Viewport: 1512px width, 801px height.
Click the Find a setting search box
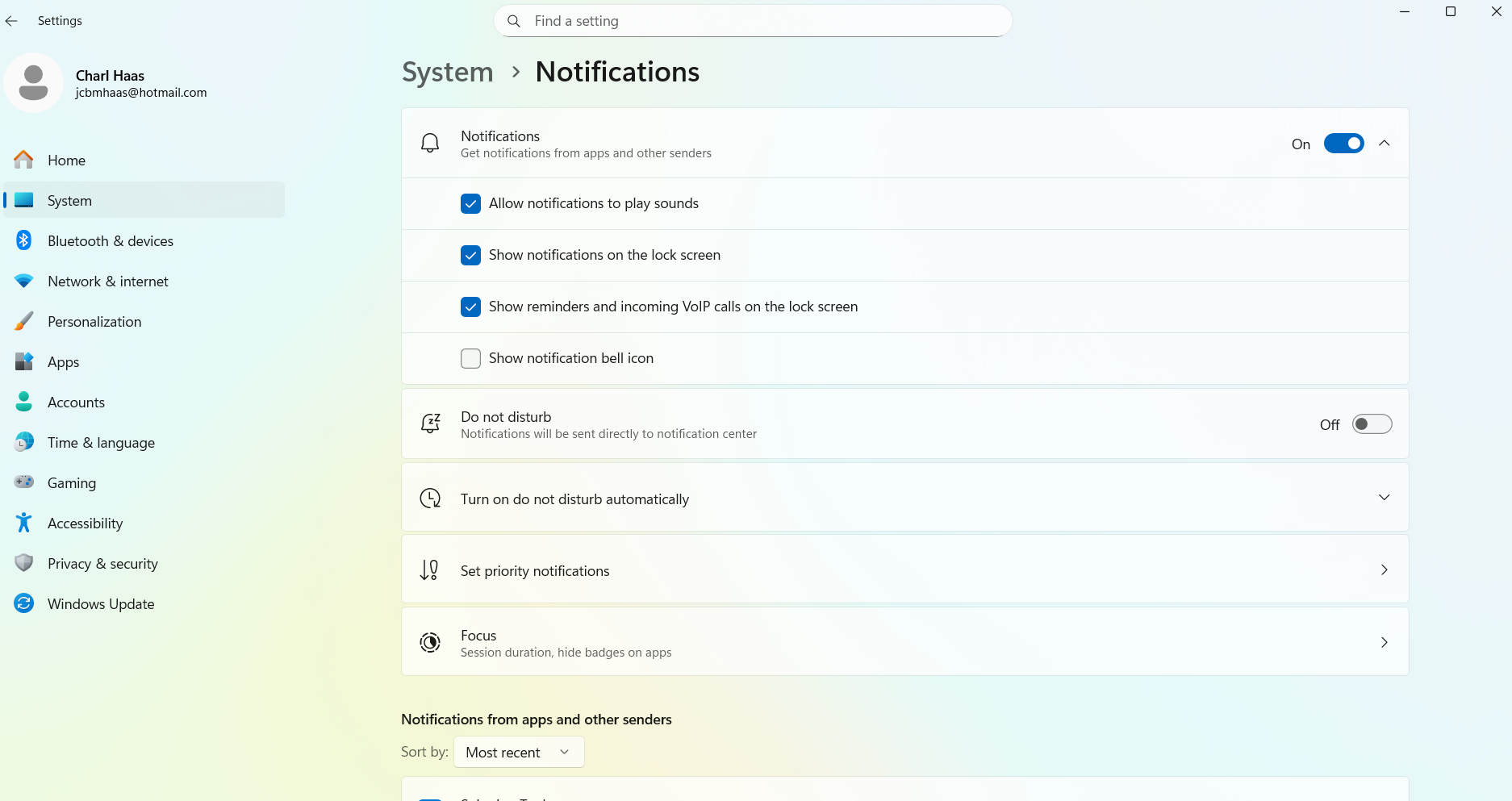pos(752,20)
